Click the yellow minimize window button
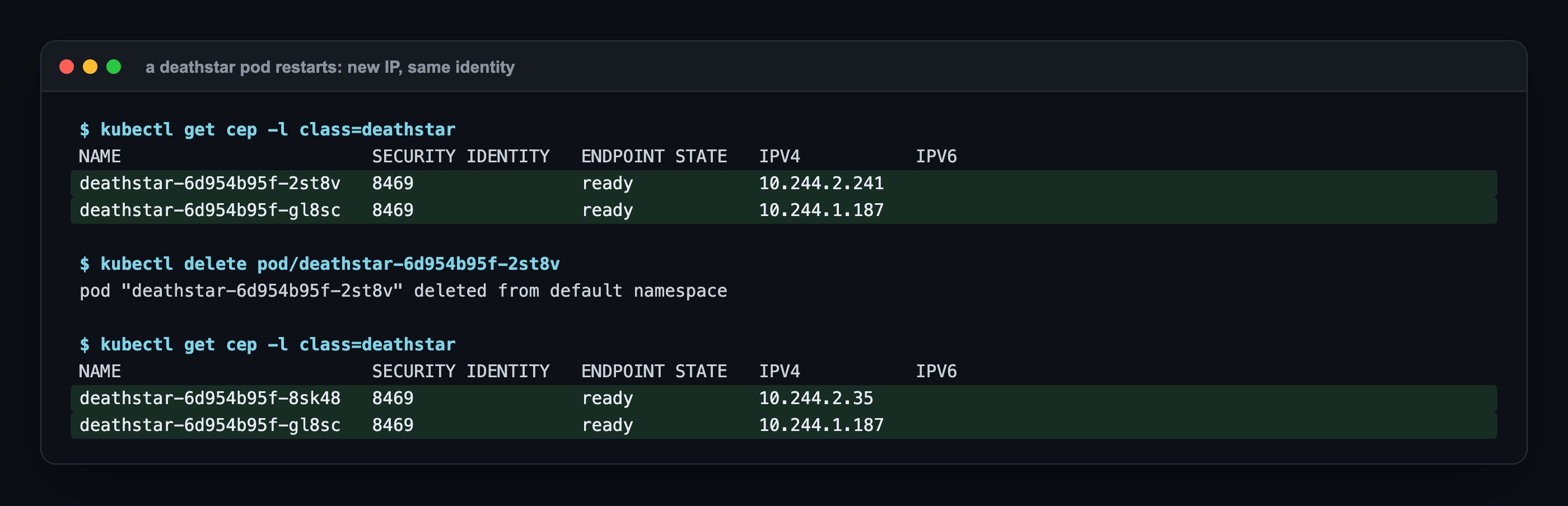The width and height of the screenshot is (1568, 506). pos(90,67)
